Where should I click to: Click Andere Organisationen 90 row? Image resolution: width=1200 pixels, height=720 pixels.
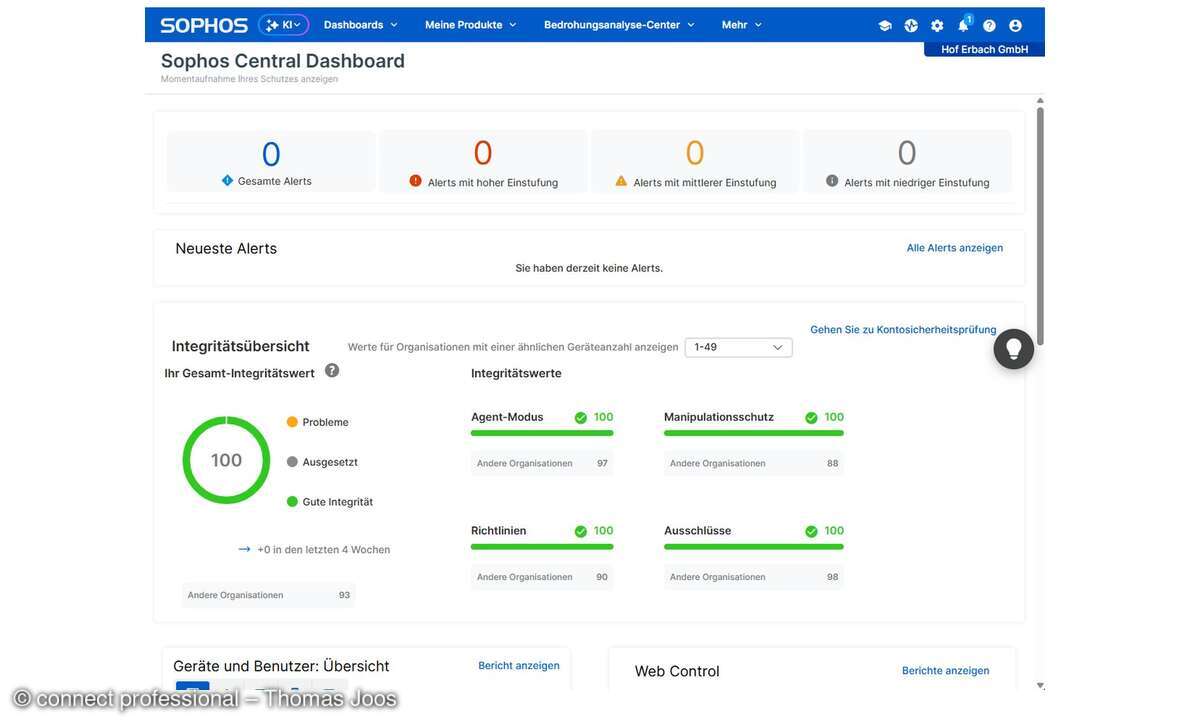[x=542, y=577]
